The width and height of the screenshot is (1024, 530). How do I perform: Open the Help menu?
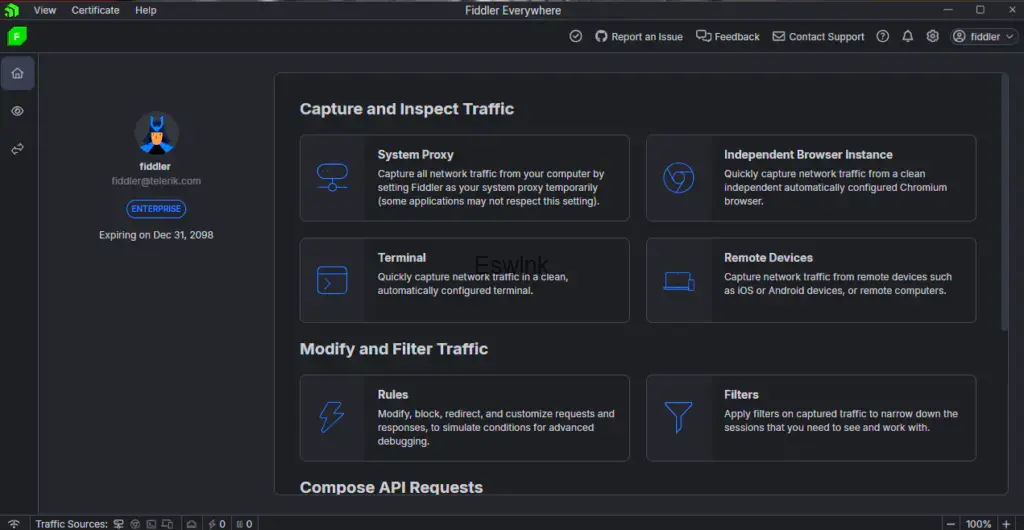(x=146, y=10)
